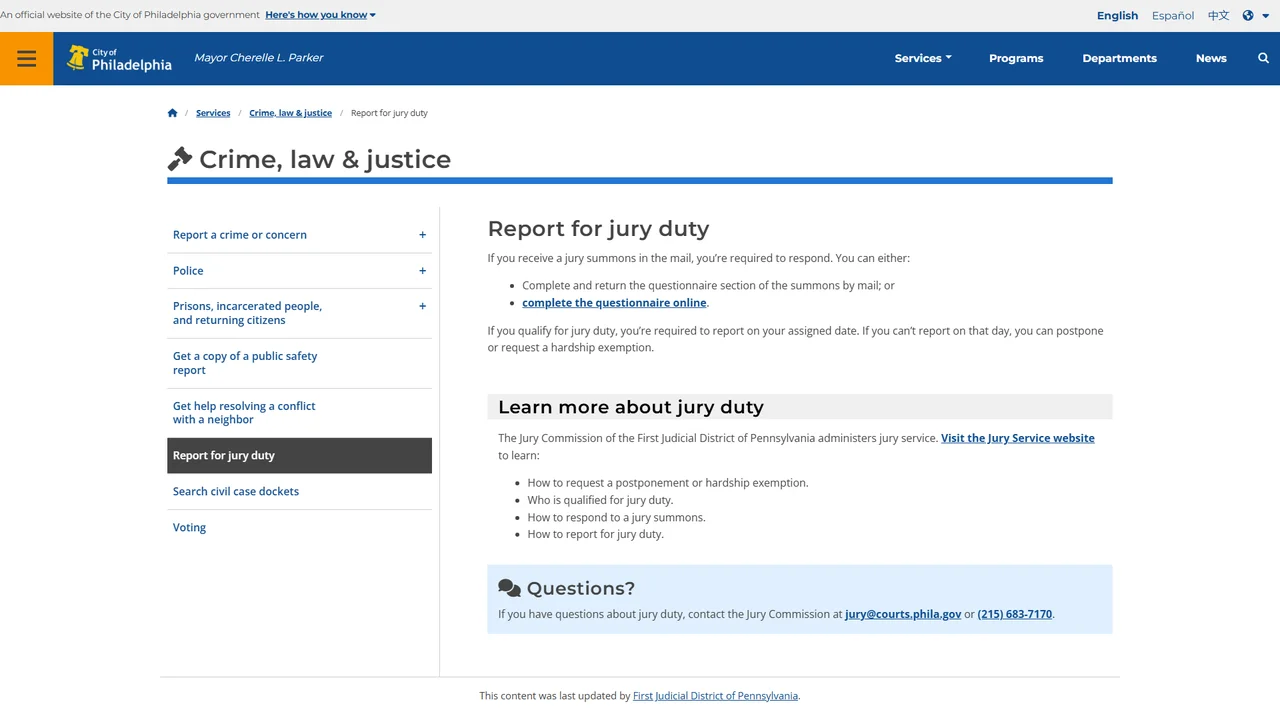Click 'complete the questionnaire online' link
The image size is (1280, 720).
point(614,303)
